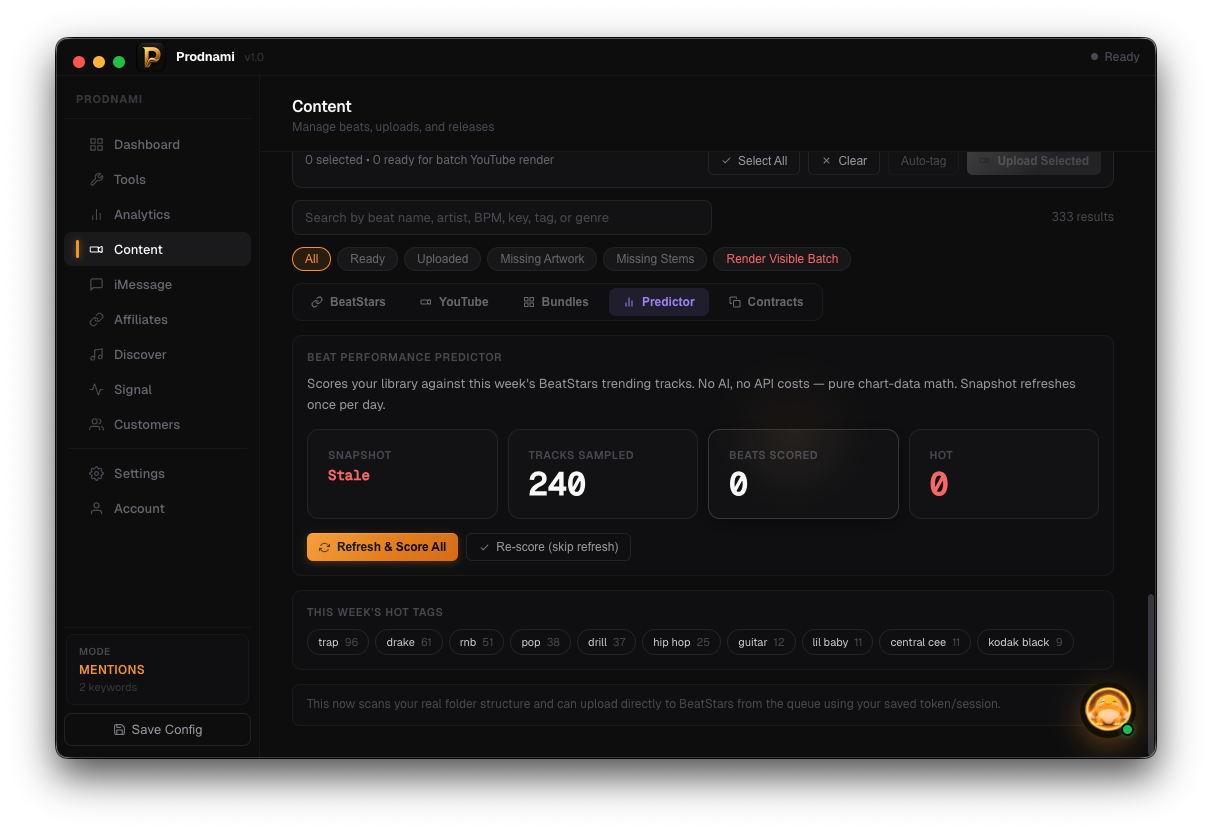Click the Customers people icon
This screenshot has height=832, width=1212.
point(96,425)
